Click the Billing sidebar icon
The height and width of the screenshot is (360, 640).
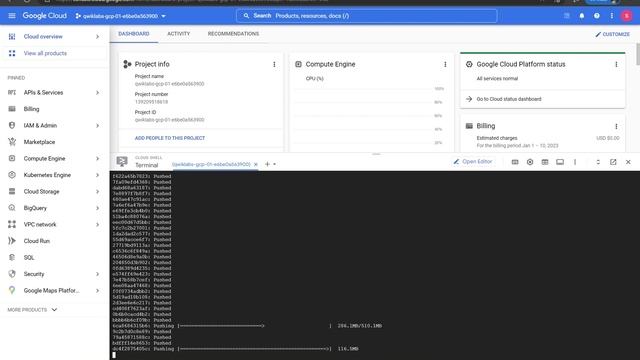pyautogui.click(x=12, y=109)
